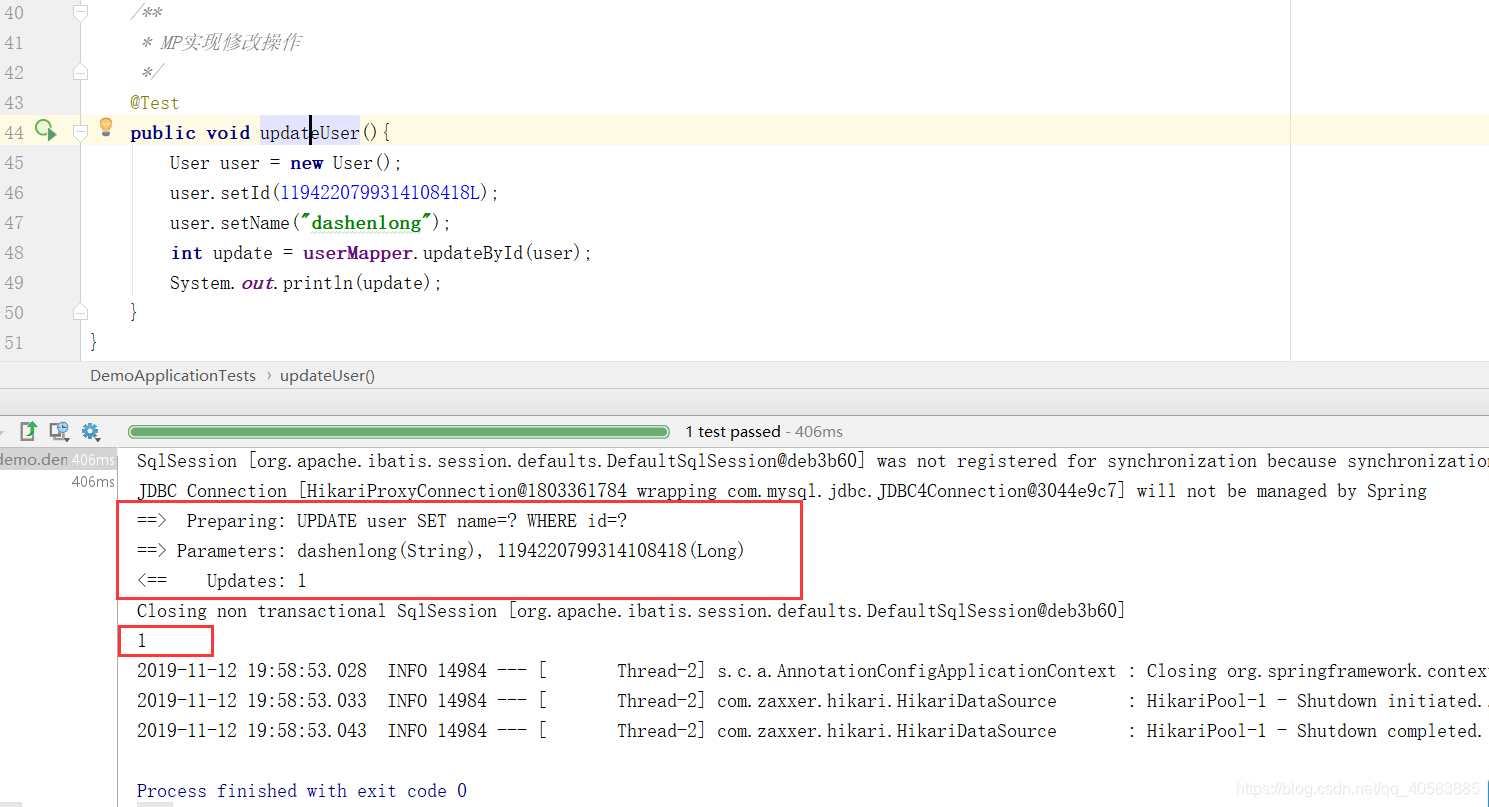Click the fold marker at line 42
The width and height of the screenshot is (1489, 807).
tap(81, 73)
